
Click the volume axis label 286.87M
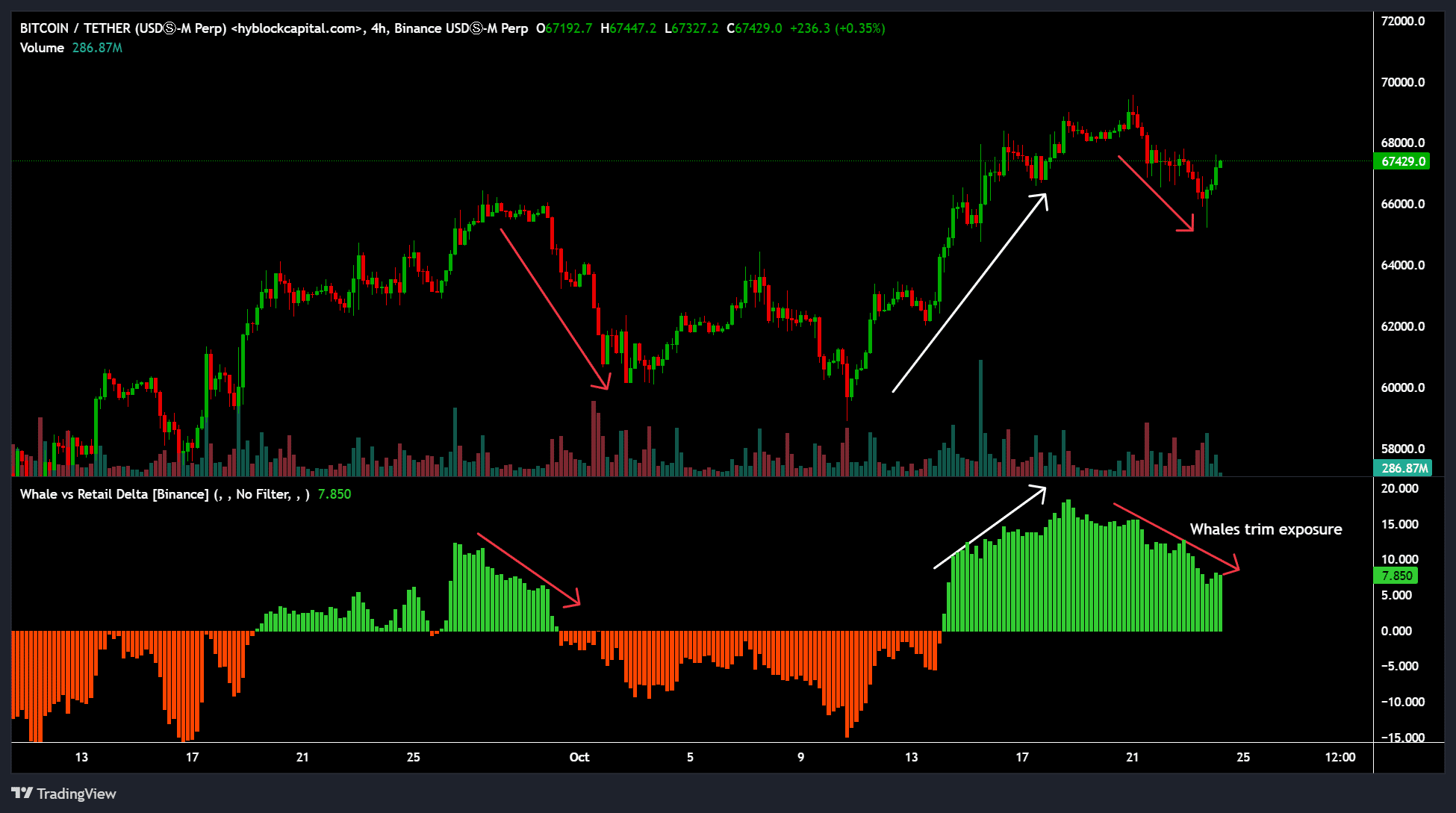pyautogui.click(x=1402, y=468)
